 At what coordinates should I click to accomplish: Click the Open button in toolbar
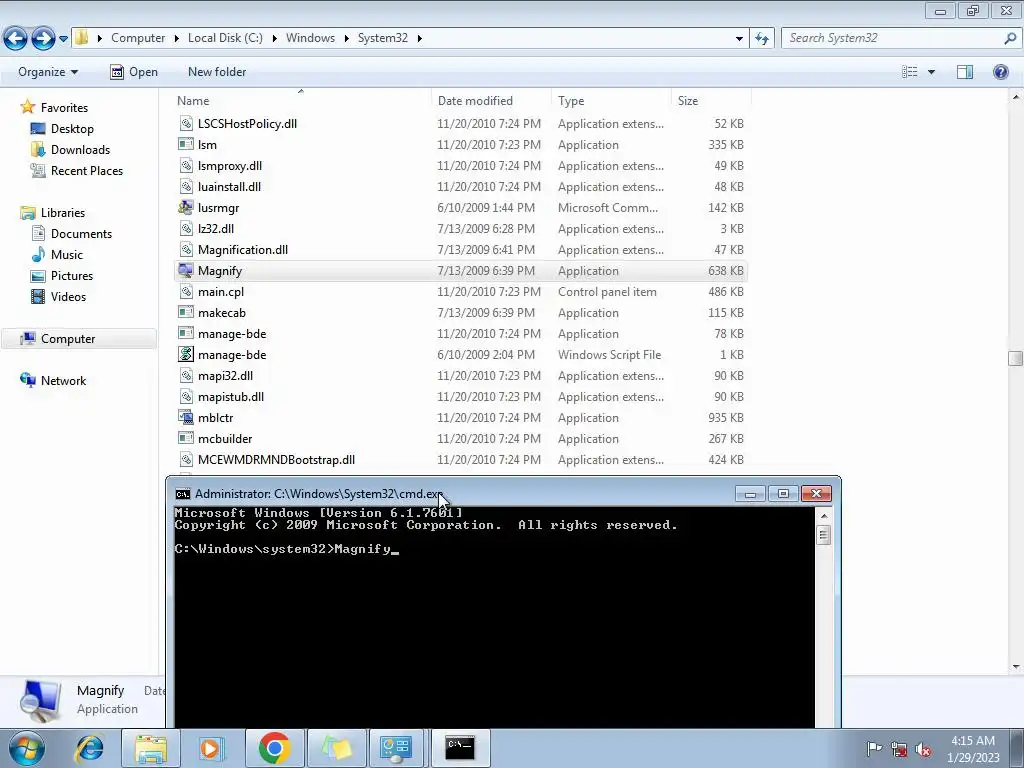coord(134,72)
